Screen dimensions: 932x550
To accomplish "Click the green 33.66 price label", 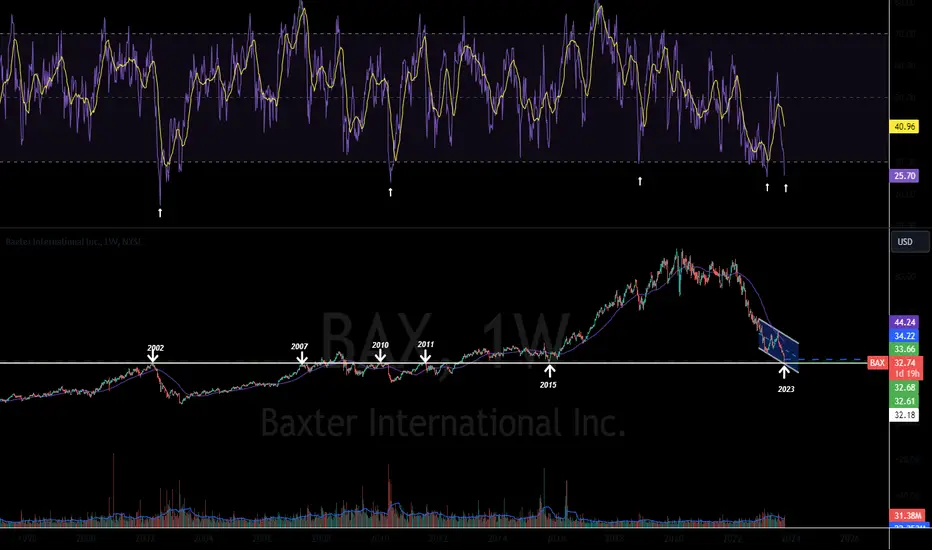I will [904, 350].
